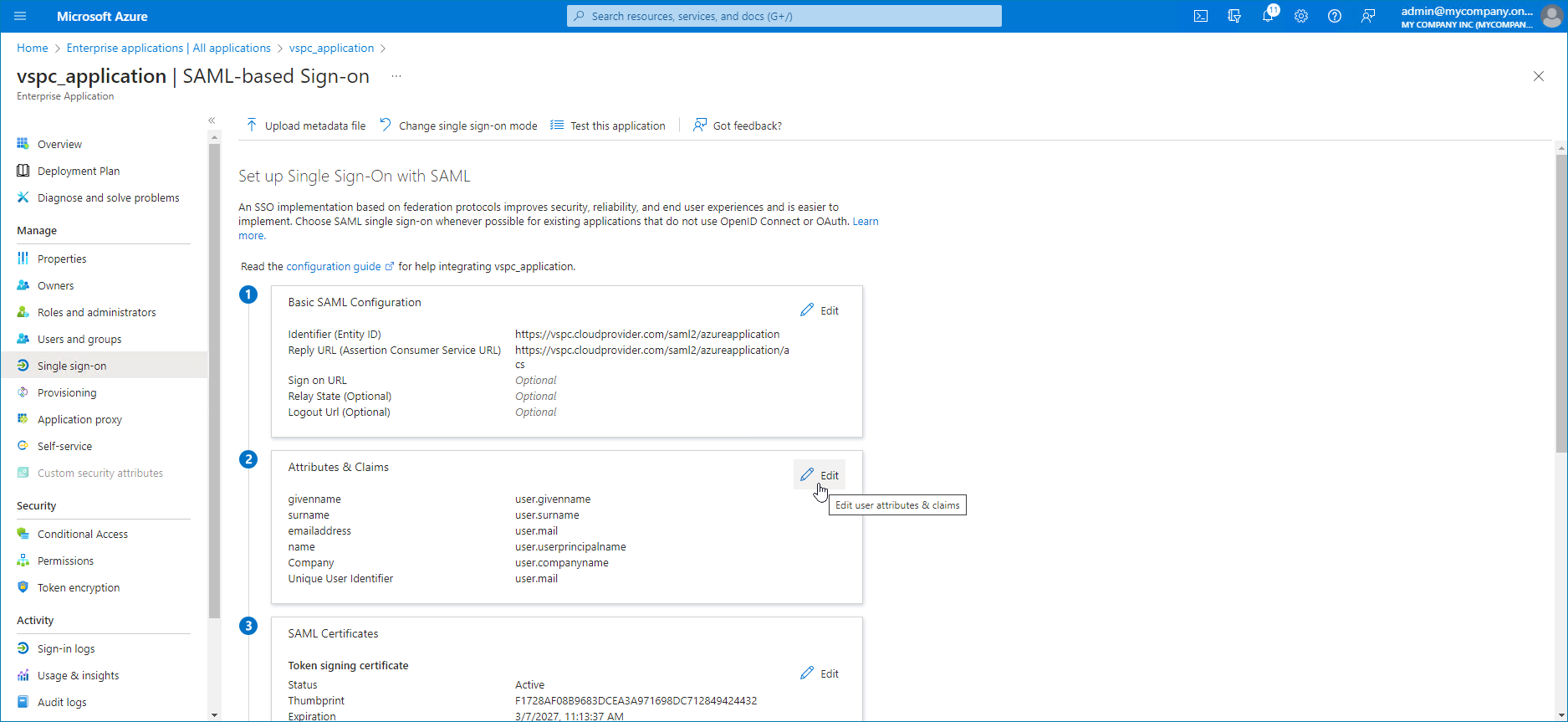Open Deployment Plan in the left menu

pos(104,171)
